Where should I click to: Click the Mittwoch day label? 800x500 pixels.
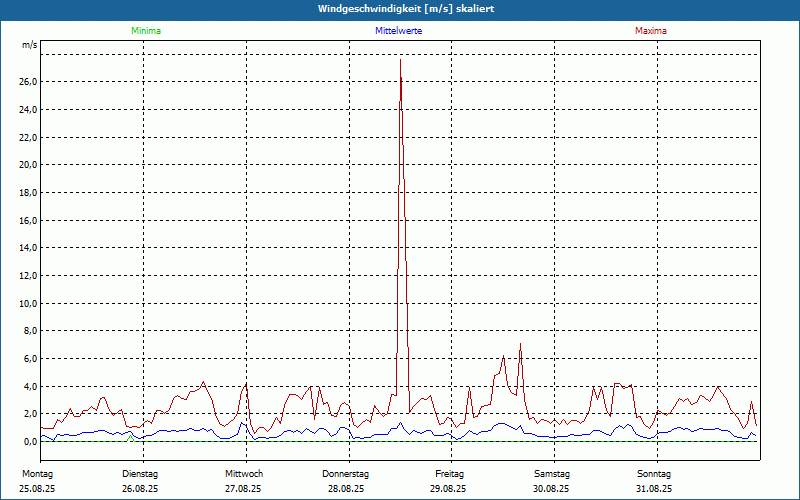click(244, 473)
